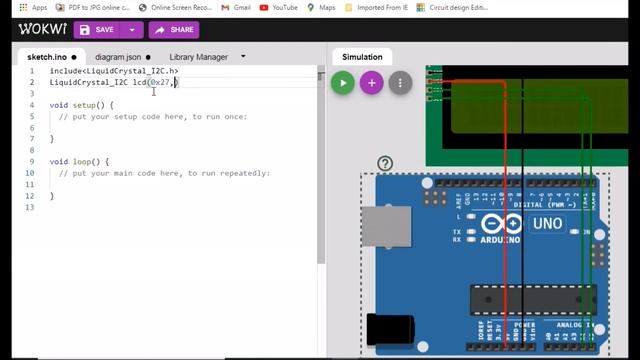
Task: Share the project with SHARE button
Action: 174,30
